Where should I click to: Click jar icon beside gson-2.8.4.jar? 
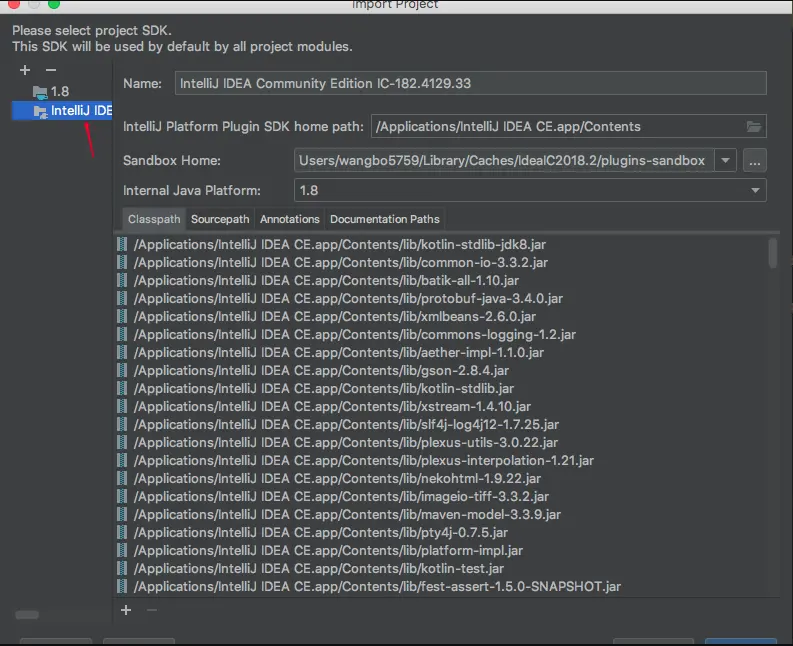[122, 371]
